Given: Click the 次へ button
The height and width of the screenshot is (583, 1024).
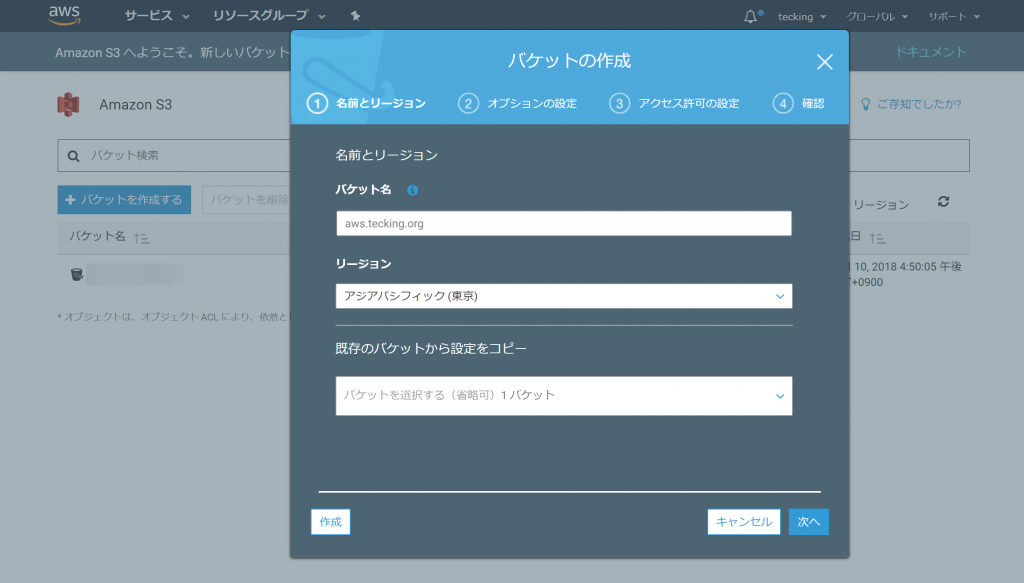Looking at the screenshot, I should coord(808,522).
